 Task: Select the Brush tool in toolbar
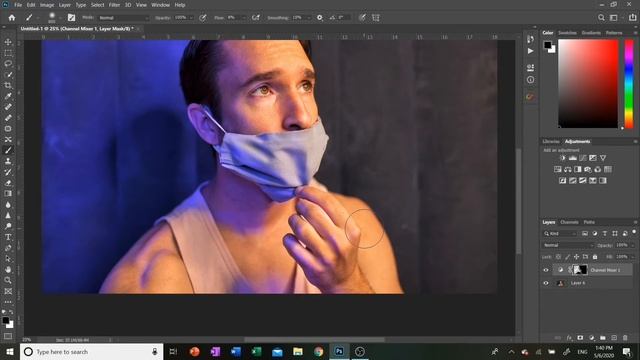coord(8,150)
